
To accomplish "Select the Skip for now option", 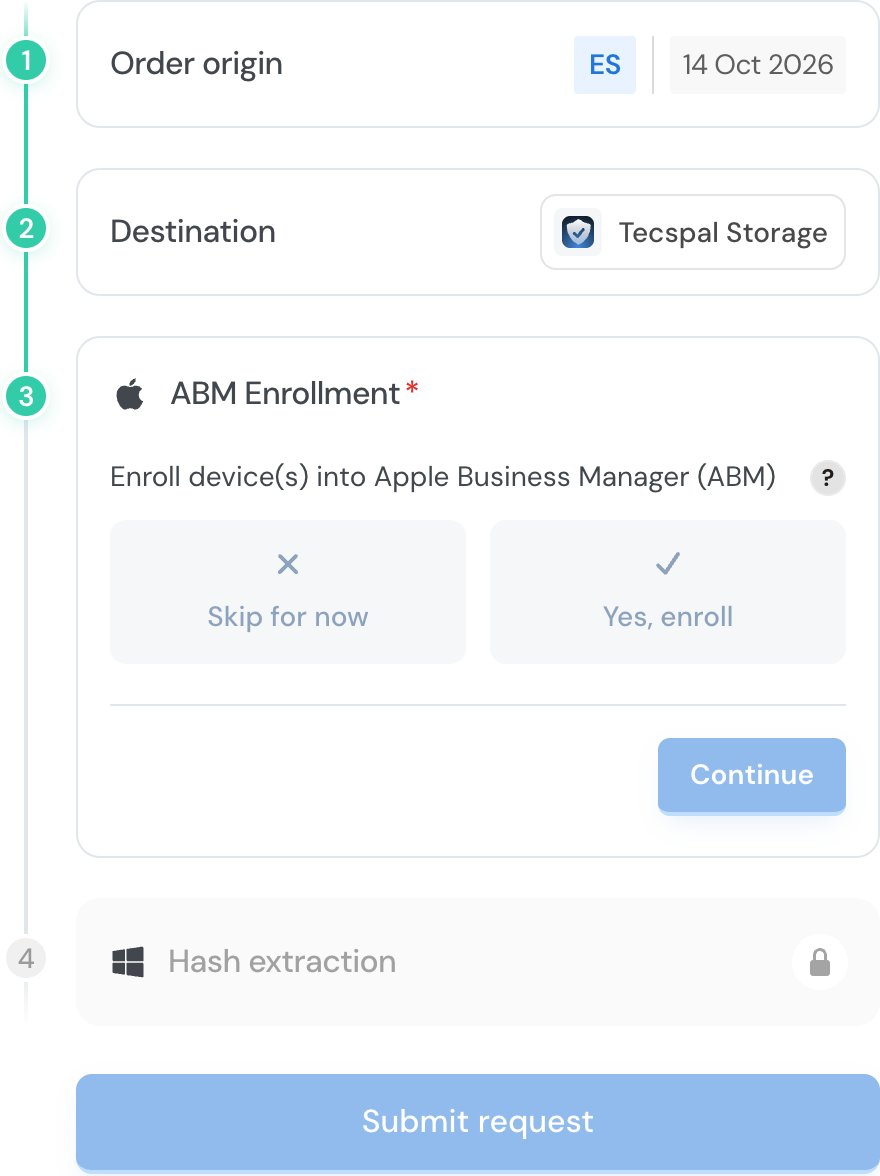I will [288, 592].
